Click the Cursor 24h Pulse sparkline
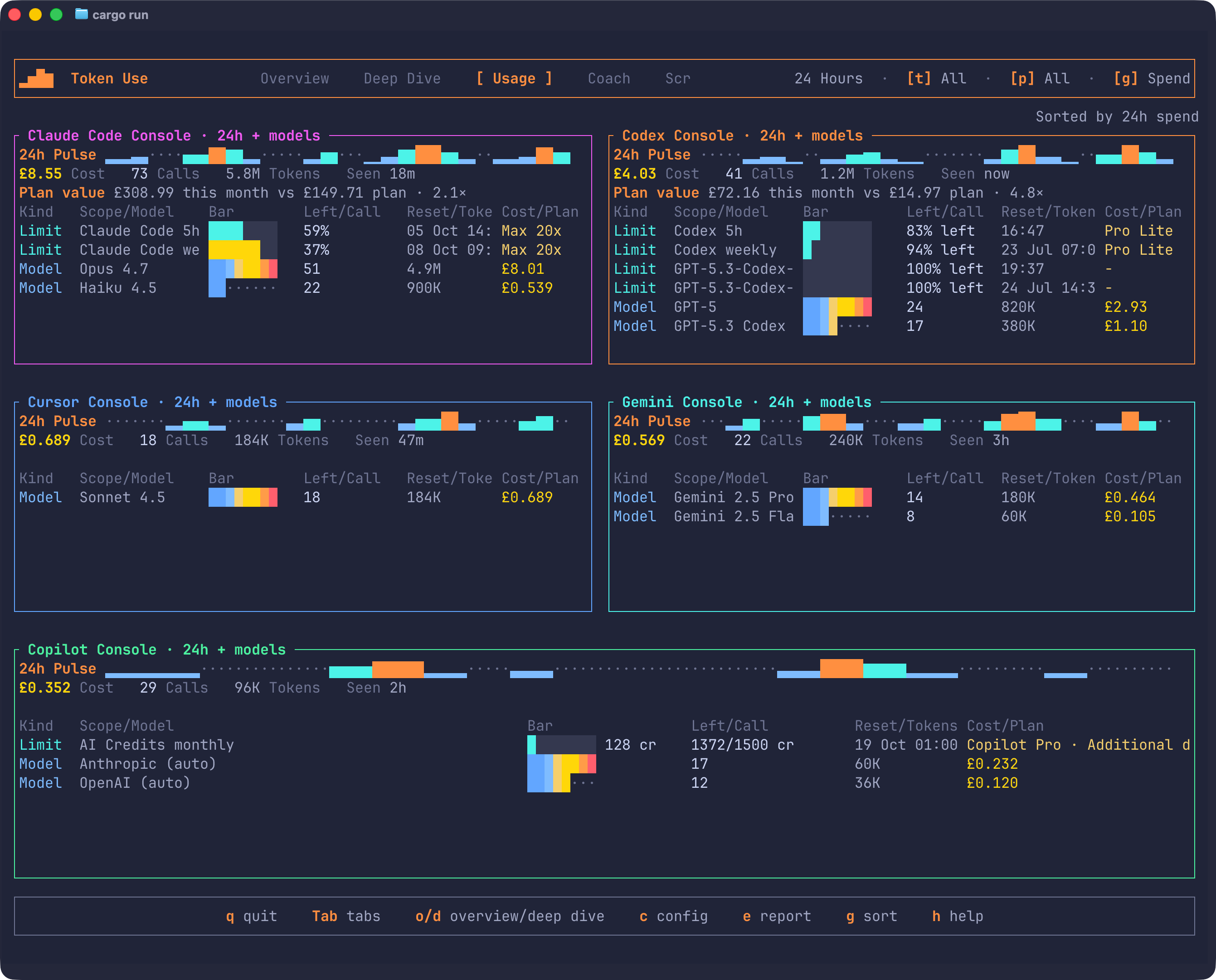Viewport: 1216px width, 980px height. point(338,421)
